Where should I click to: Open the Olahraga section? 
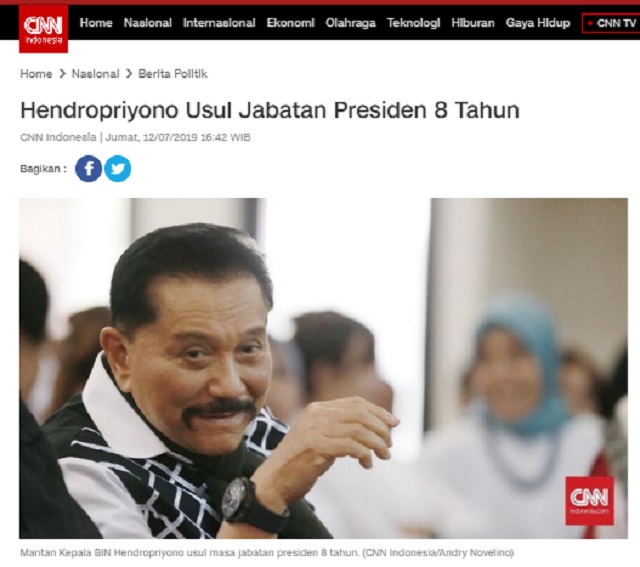pyautogui.click(x=351, y=23)
